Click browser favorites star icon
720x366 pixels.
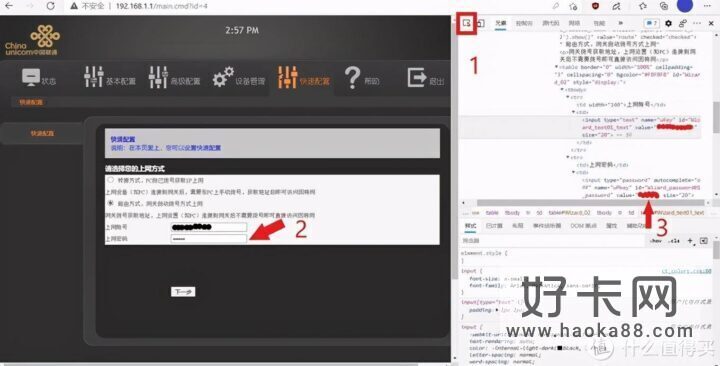coord(642,6)
